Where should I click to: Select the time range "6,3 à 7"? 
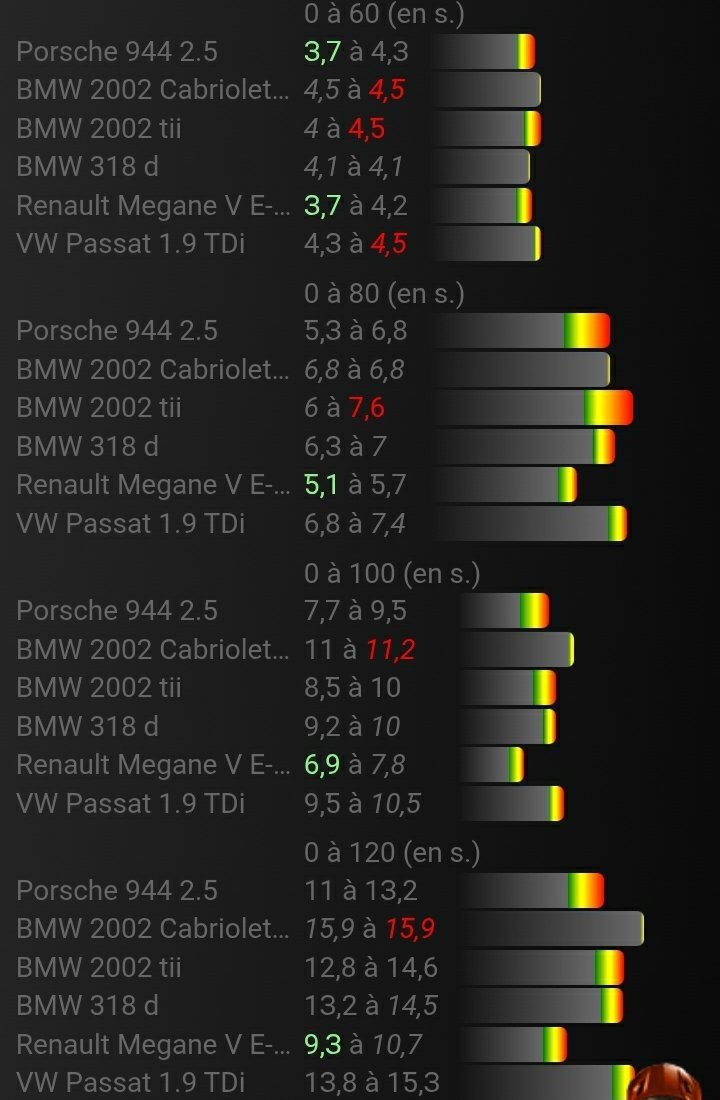tap(345, 446)
